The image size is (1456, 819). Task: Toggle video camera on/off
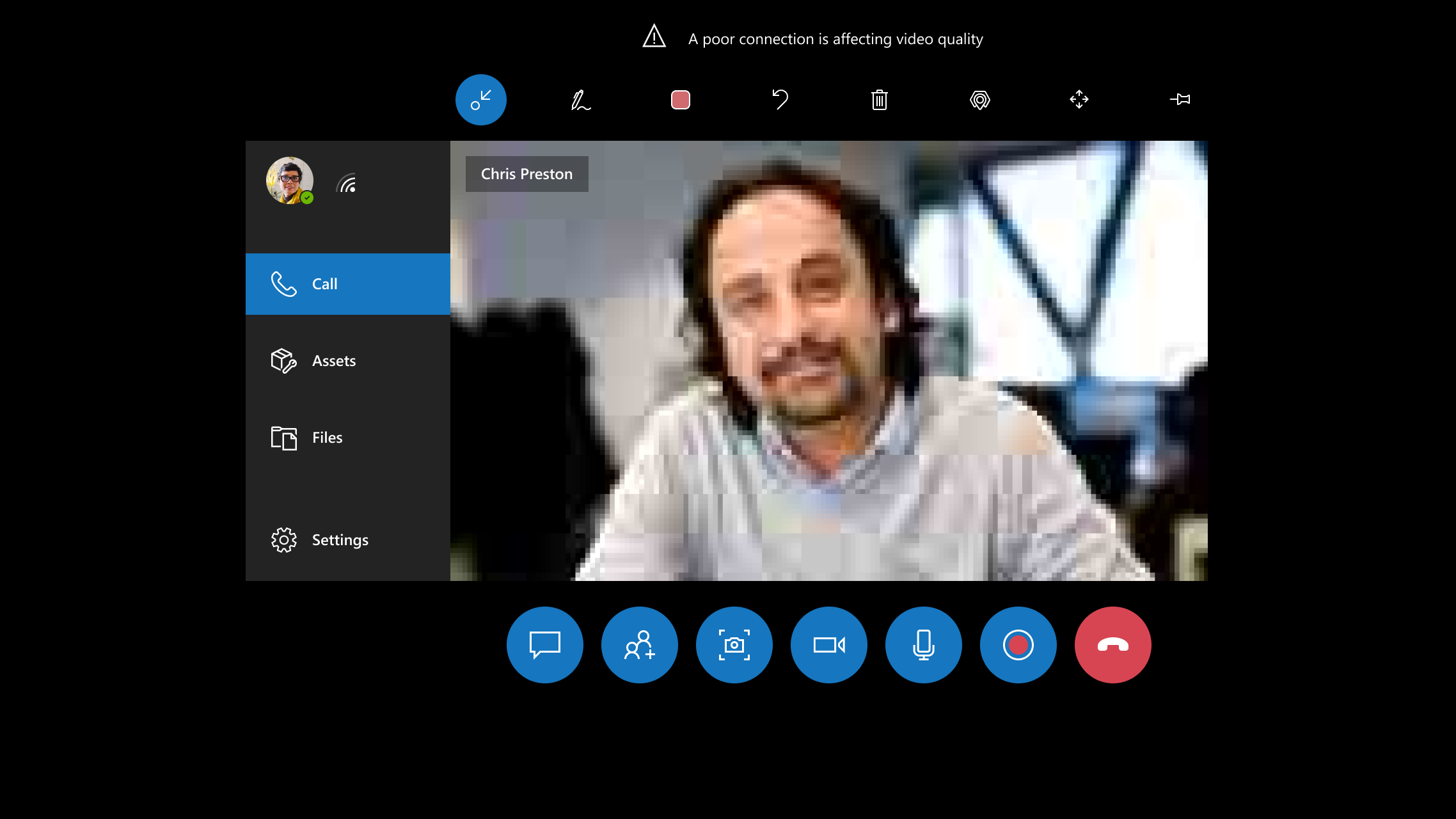pyautogui.click(x=829, y=645)
